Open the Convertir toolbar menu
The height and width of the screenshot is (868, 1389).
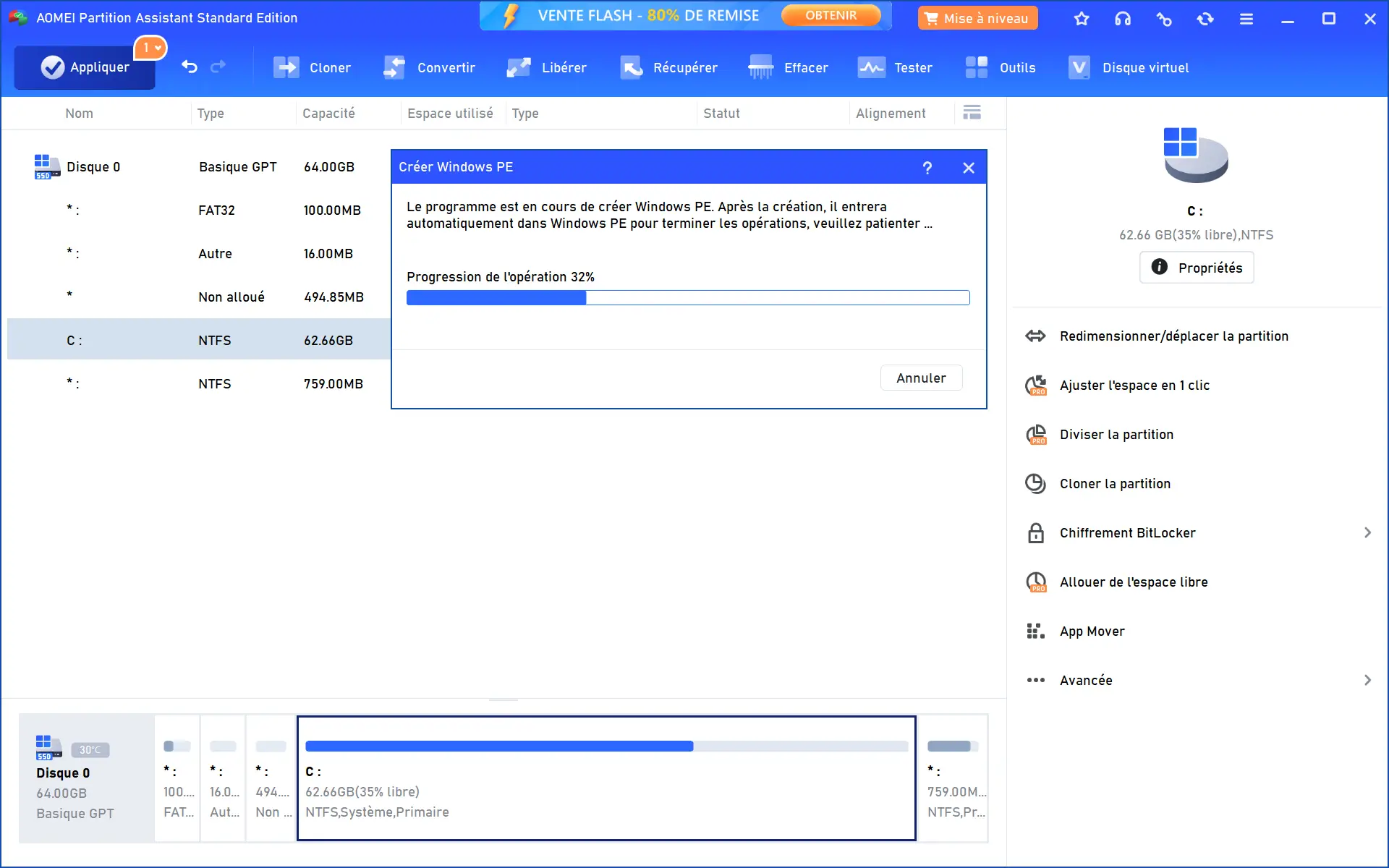(x=429, y=67)
